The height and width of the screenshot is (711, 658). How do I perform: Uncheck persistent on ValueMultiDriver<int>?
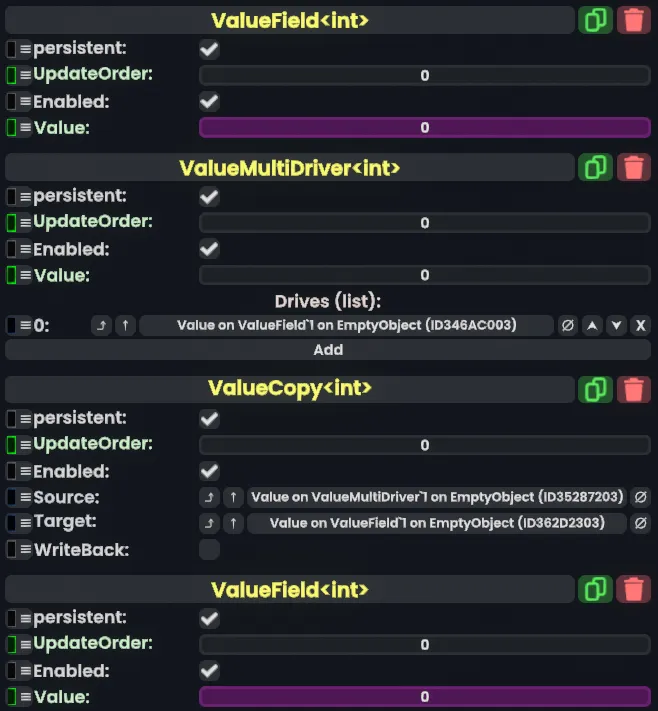209,196
